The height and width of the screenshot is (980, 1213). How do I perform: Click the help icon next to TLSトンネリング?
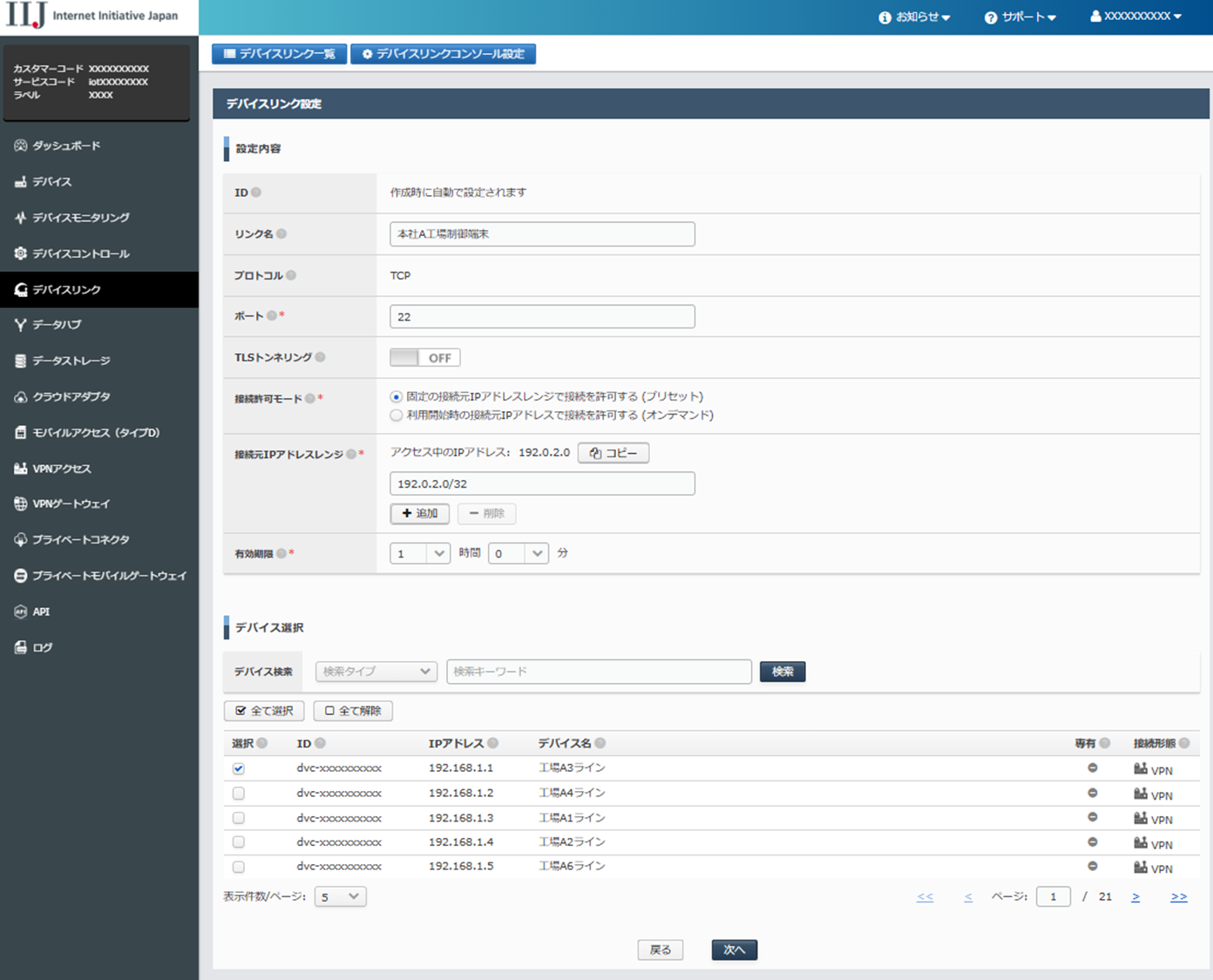pos(321,357)
